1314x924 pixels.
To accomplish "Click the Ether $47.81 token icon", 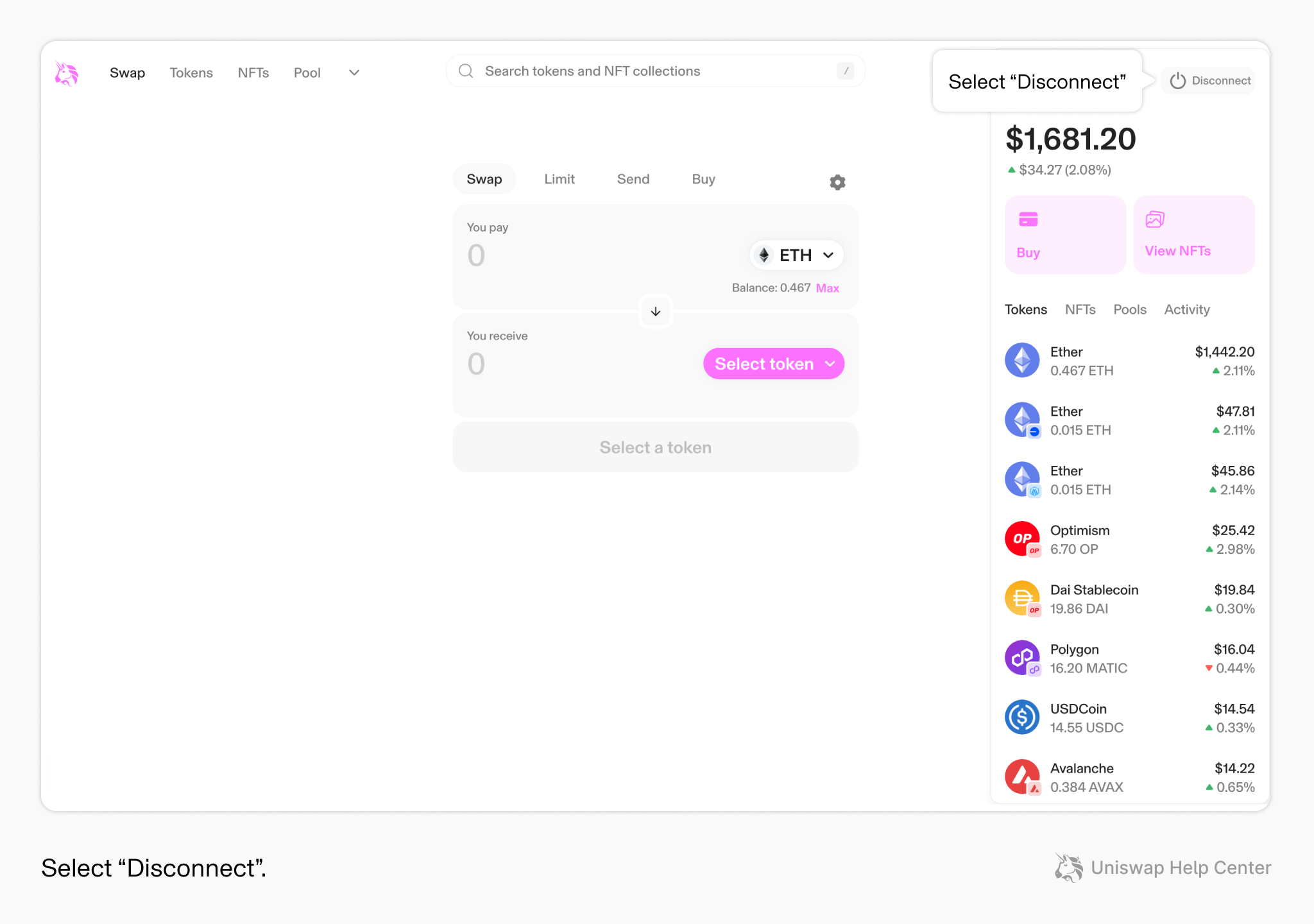I will coord(1022,420).
